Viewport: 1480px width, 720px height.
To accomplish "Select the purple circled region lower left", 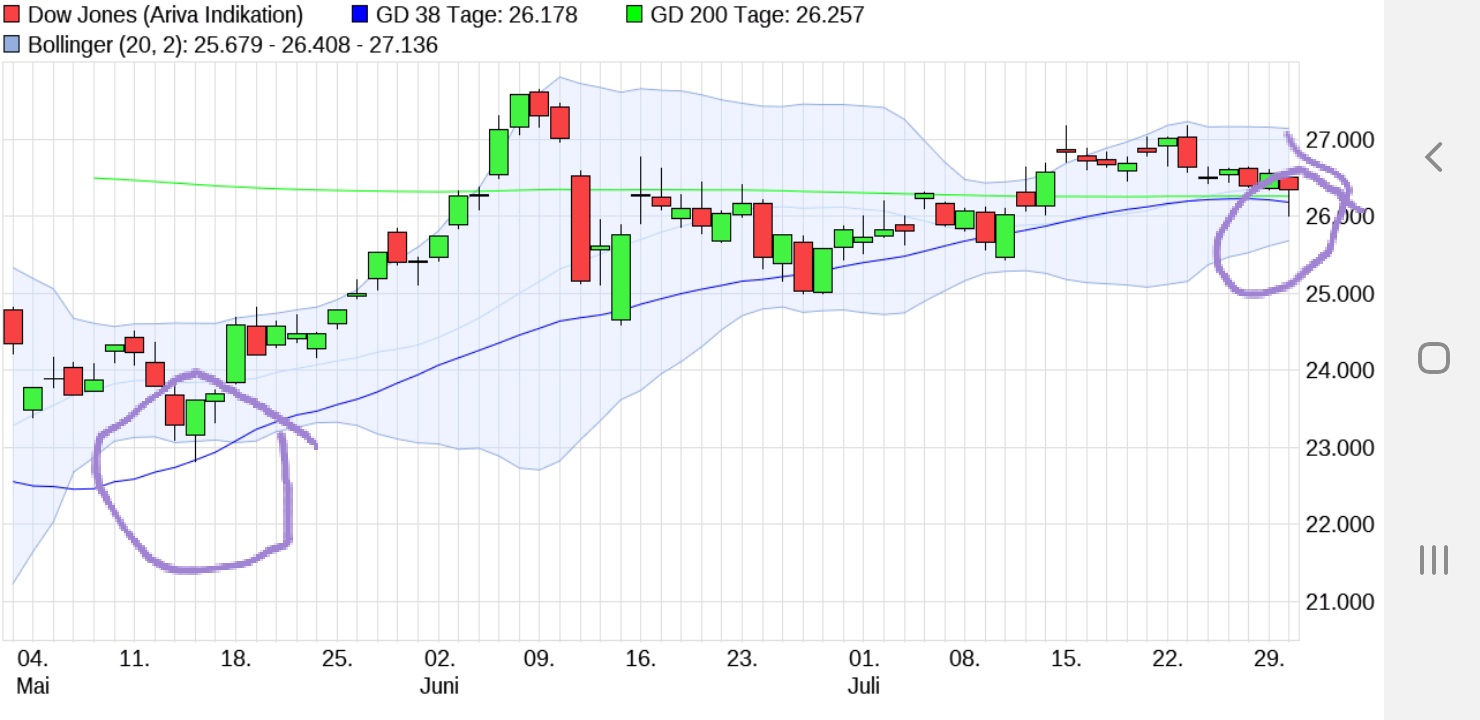I will pos(195,470).
